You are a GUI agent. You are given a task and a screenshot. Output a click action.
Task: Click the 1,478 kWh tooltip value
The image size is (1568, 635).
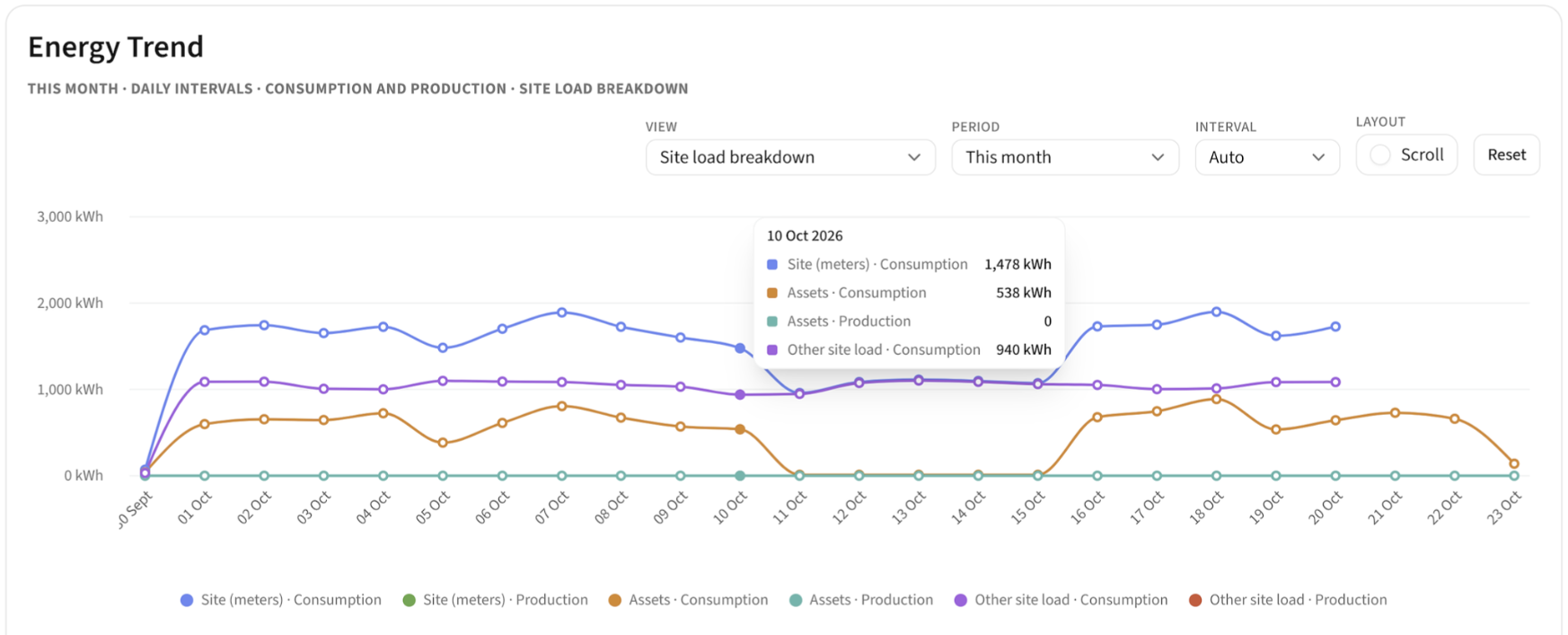(1017, 264)
